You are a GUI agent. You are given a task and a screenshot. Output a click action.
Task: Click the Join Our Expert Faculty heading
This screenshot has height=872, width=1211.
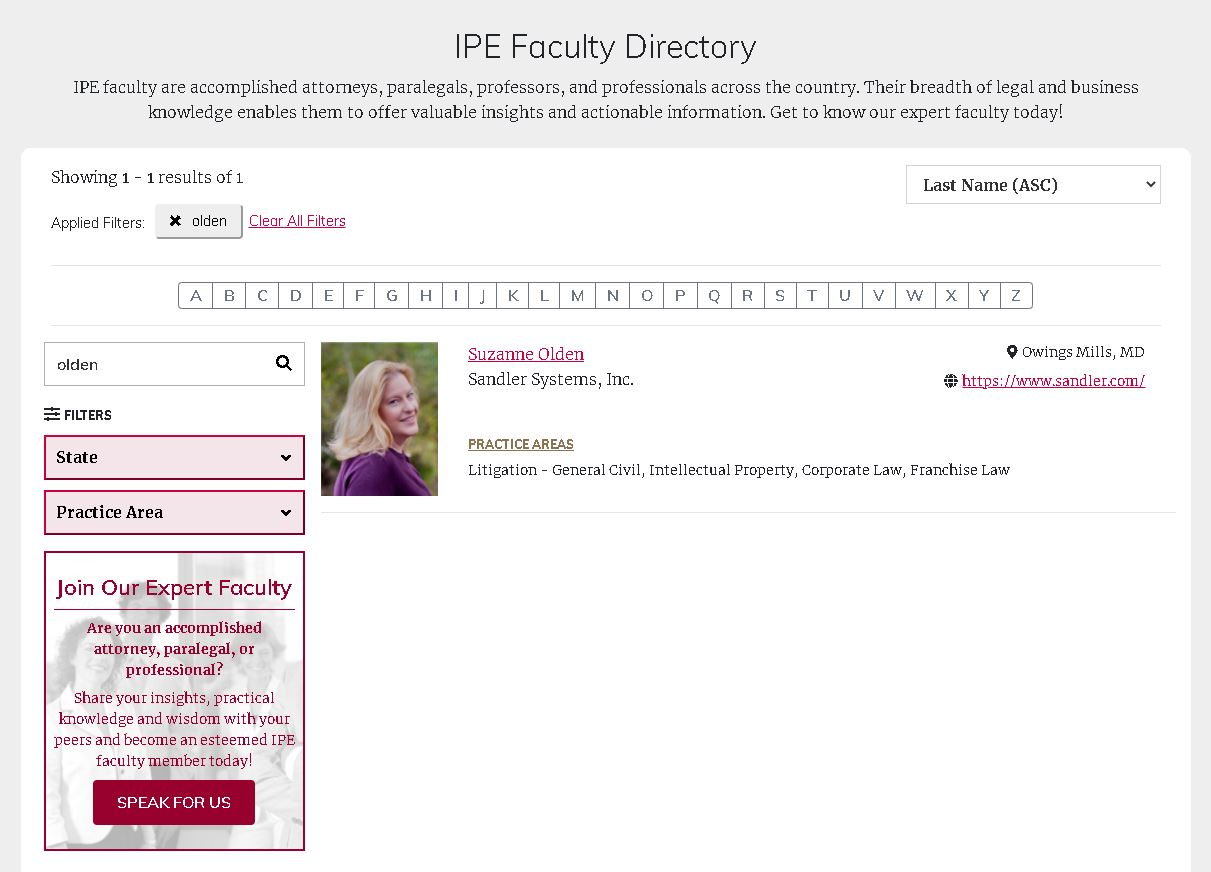(174, 587)
